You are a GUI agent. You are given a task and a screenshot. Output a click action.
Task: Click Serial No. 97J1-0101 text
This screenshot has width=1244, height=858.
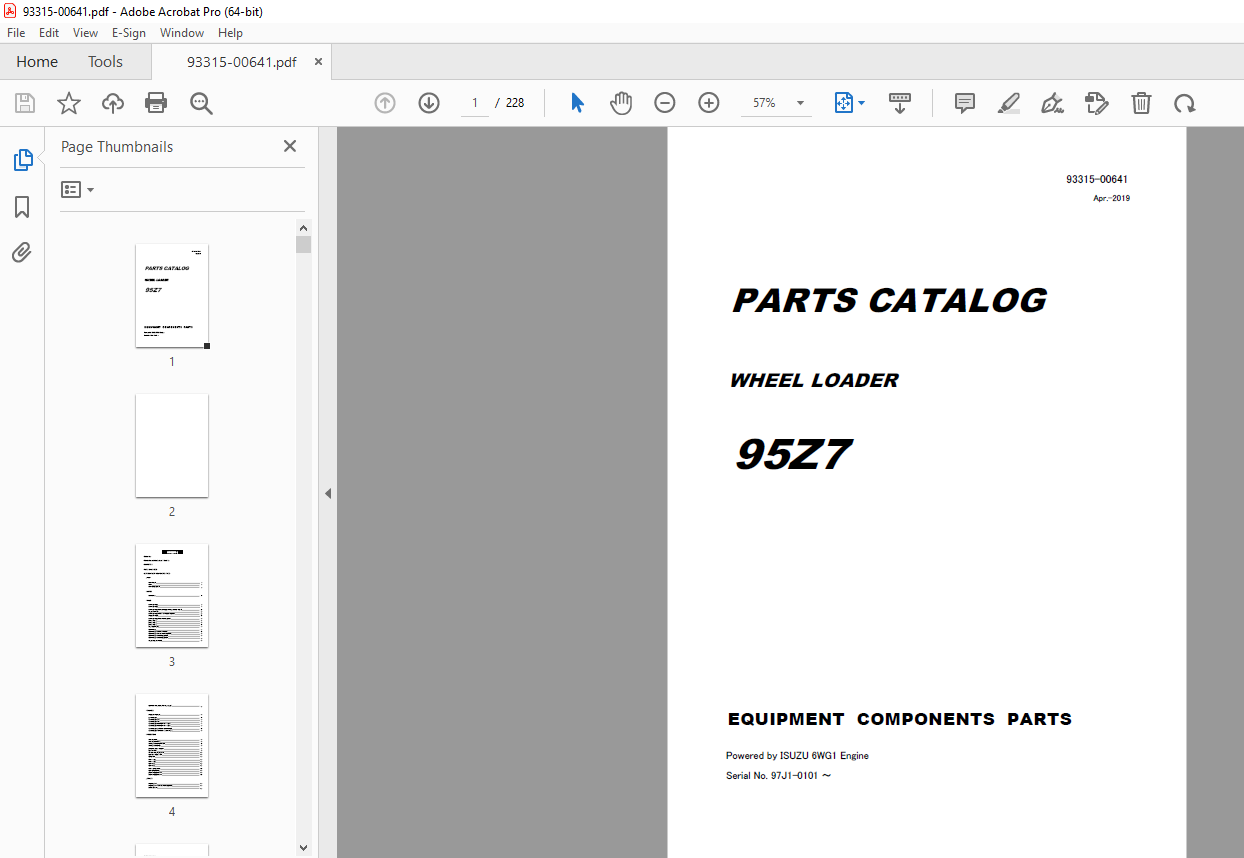[778, 775]
